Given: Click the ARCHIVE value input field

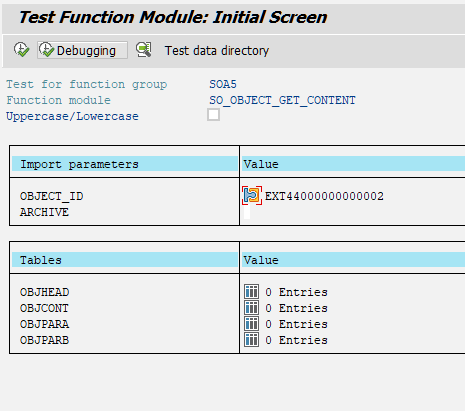Looking at the screenshot, I should pyautogui.click(x=247, y=212).
